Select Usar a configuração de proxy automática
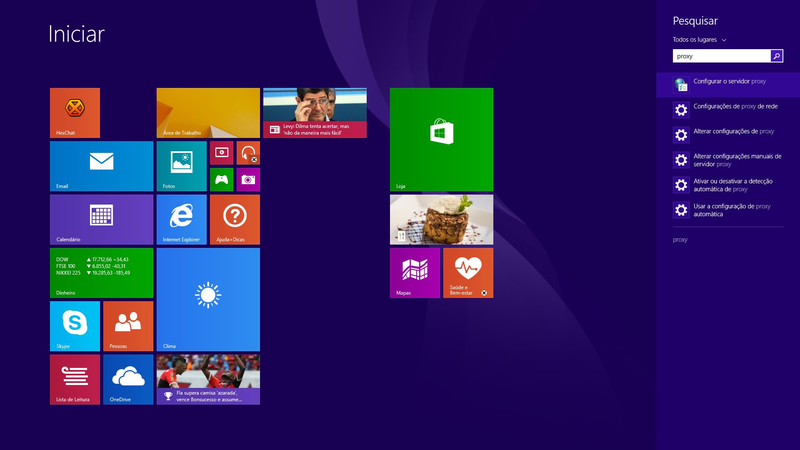 728,210
